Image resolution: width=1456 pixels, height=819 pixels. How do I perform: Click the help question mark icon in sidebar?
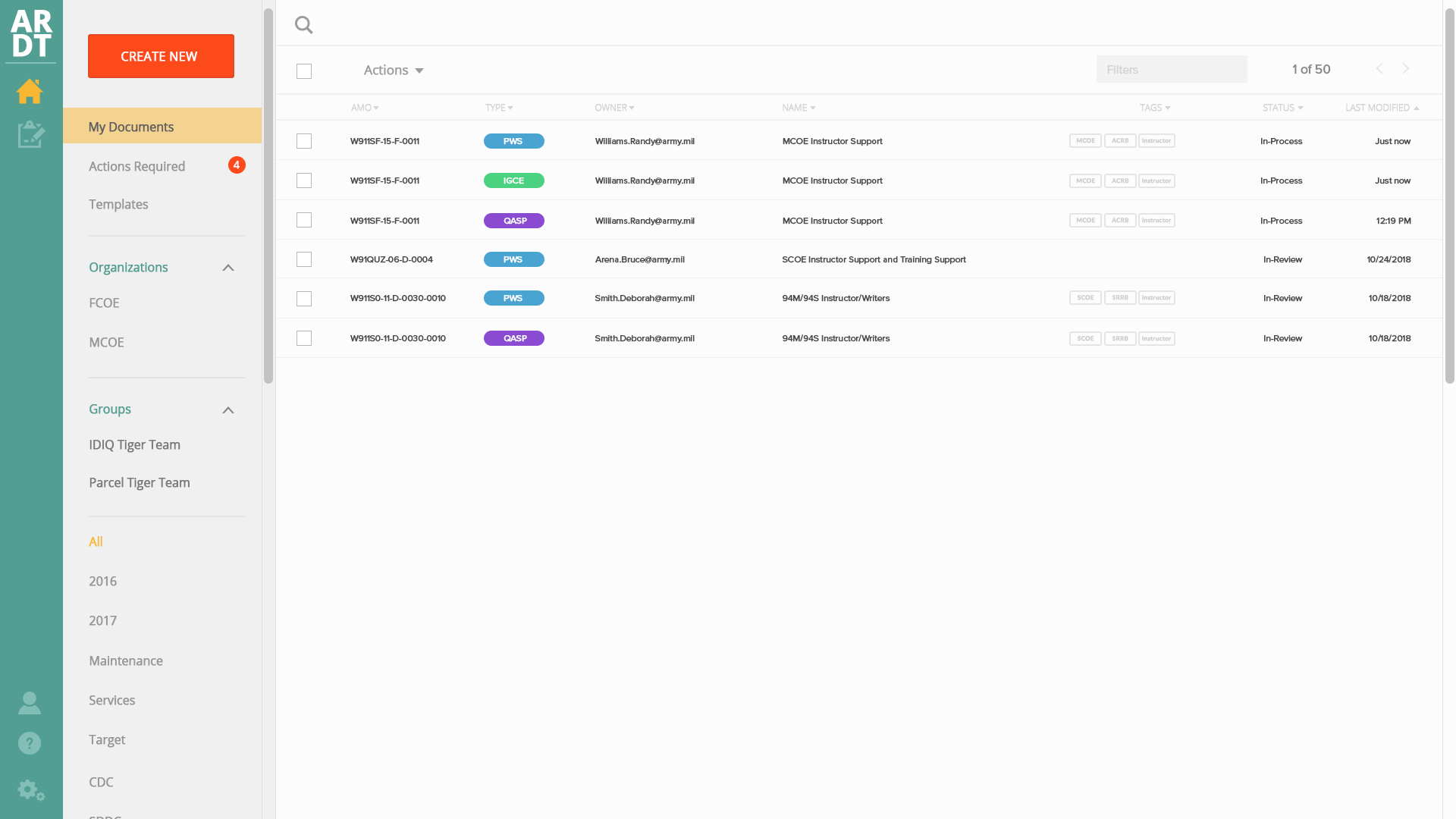pos(29,743)
